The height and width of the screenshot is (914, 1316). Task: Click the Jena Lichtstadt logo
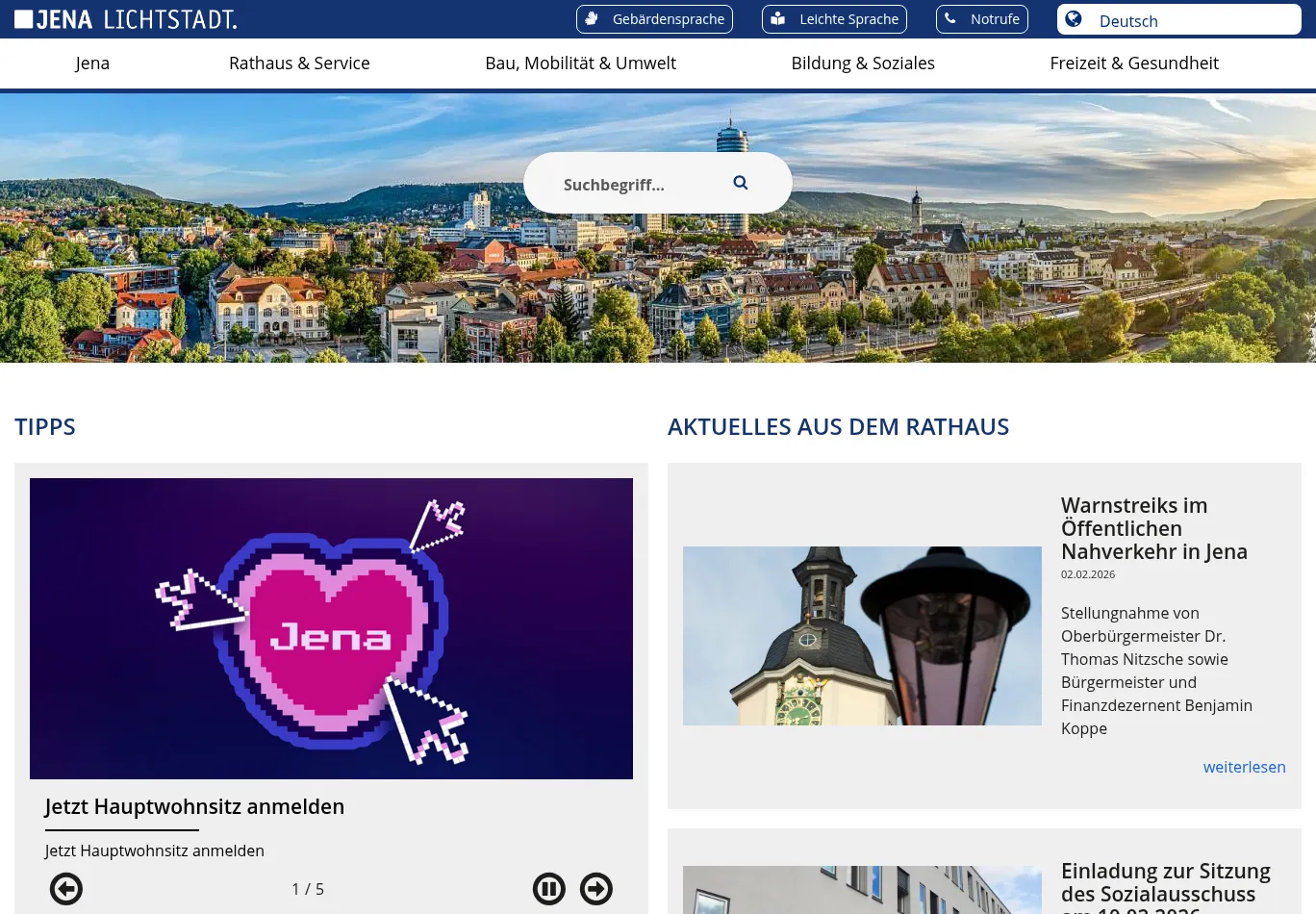(126, 19)
